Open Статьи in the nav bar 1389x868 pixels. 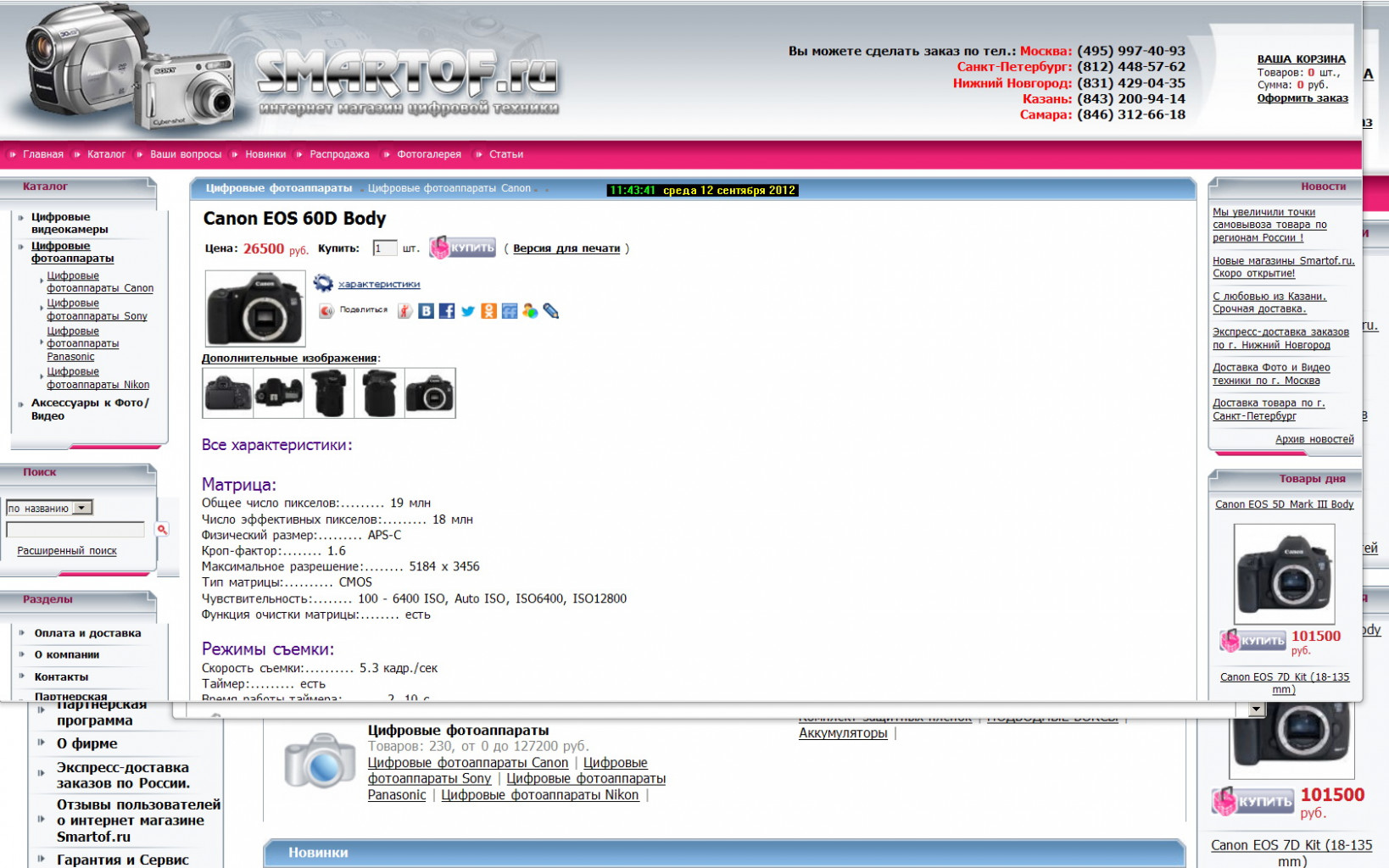(x=506, y=154)
